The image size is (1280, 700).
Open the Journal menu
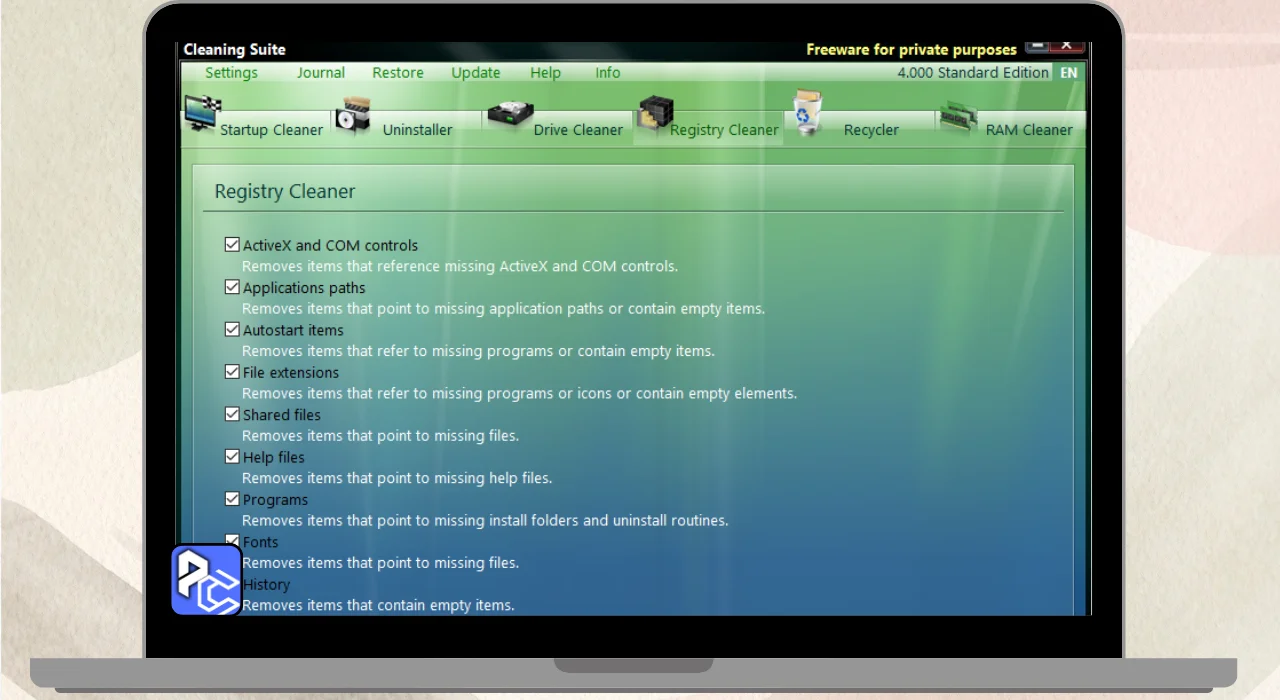321,73
